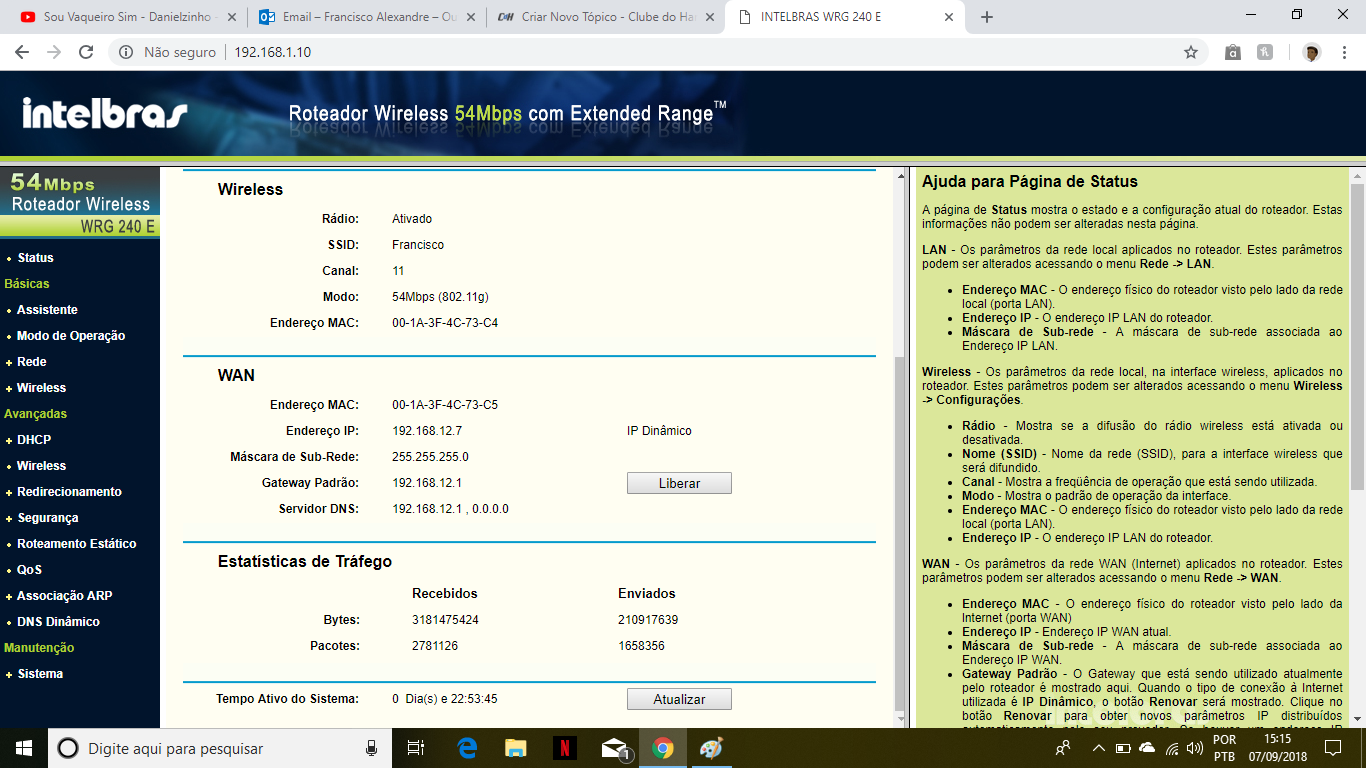
Task: Open the Honey extension icon
Action: pyautogui.click(x=1265, y=52)
